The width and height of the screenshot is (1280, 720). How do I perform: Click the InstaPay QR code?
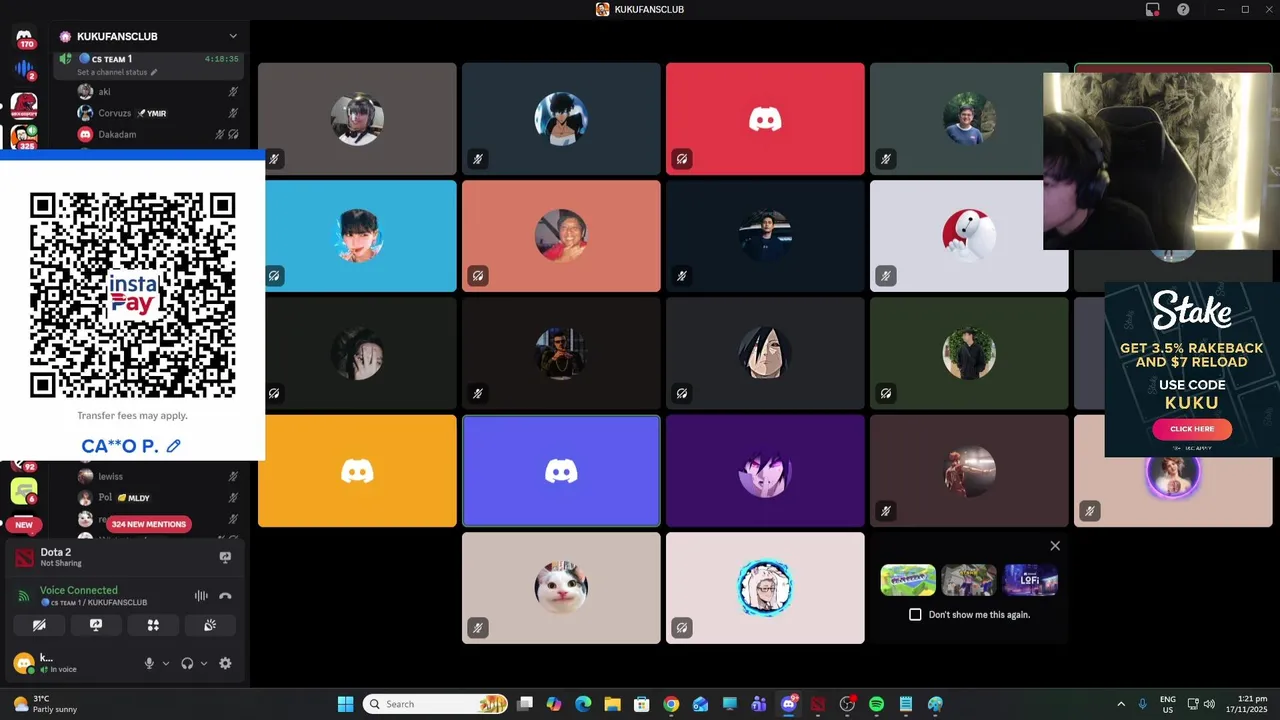(x=132, y=295)
